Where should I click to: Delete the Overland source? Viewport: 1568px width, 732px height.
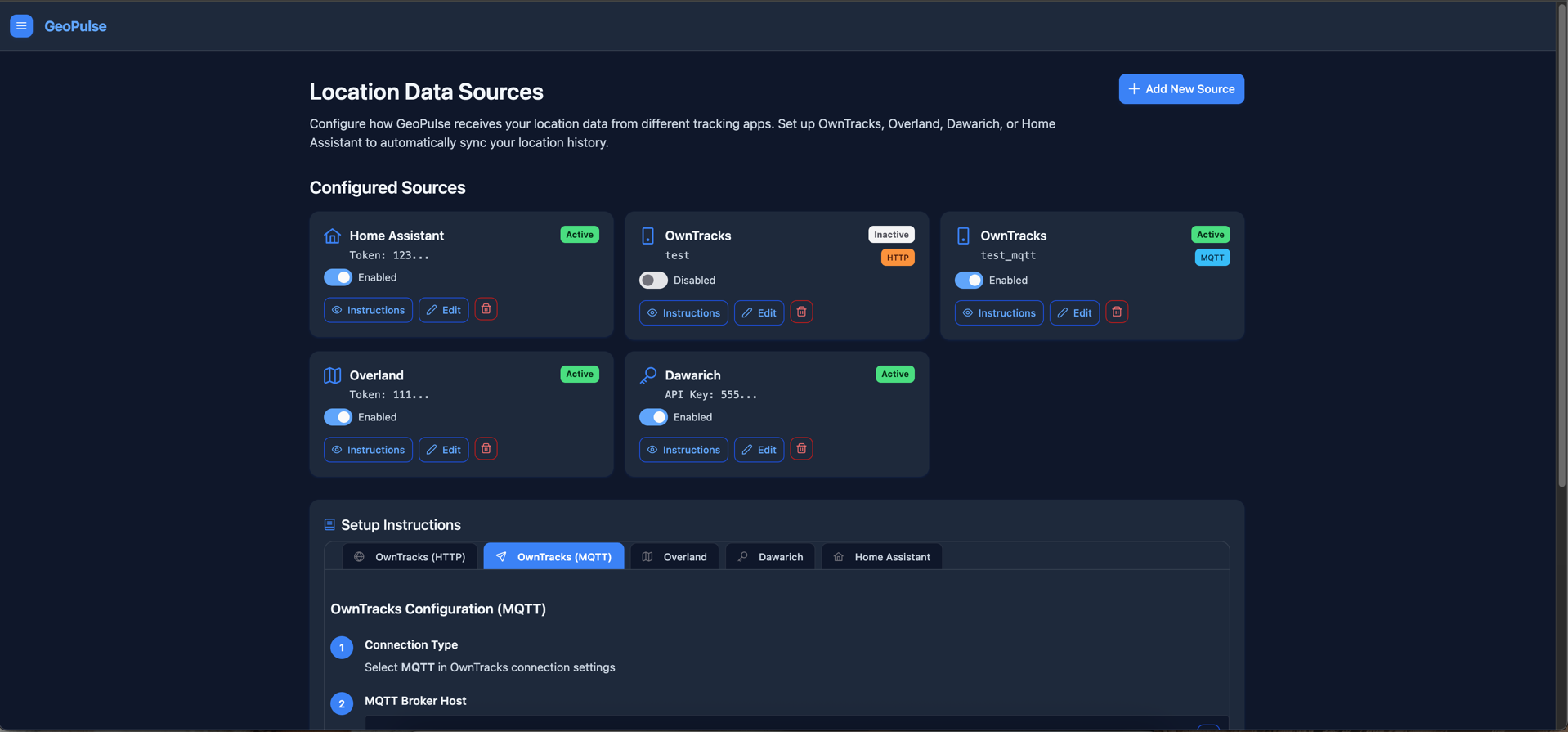pyautogui.click(x=486, y=449)
